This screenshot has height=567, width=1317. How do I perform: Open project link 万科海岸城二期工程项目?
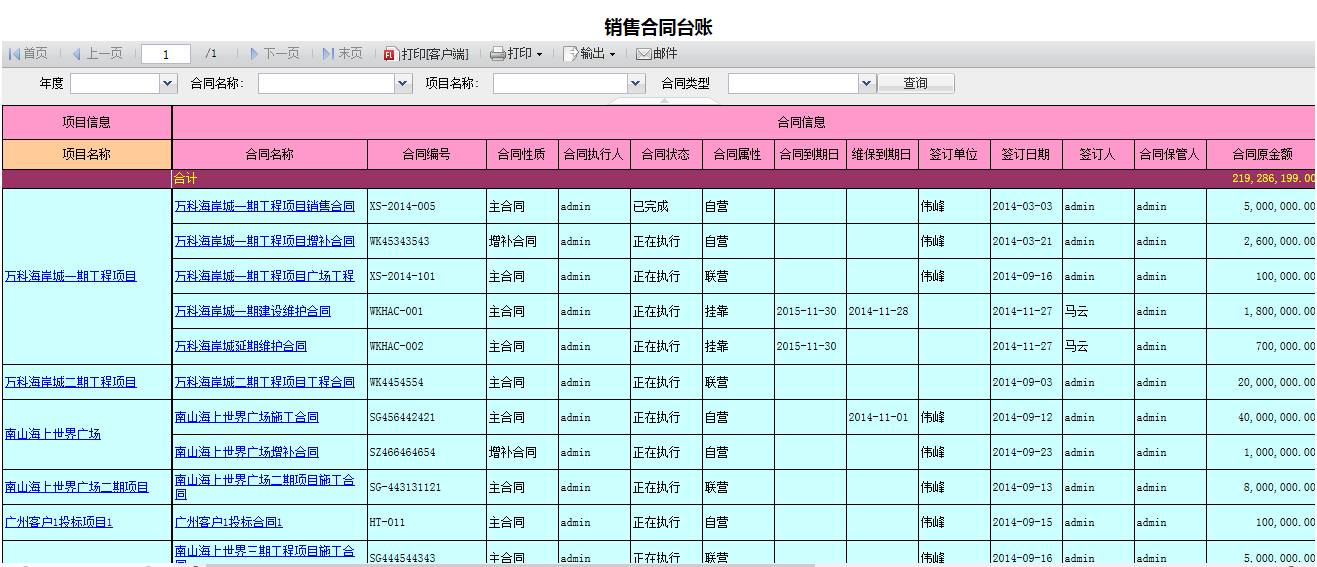click(71, 382)
